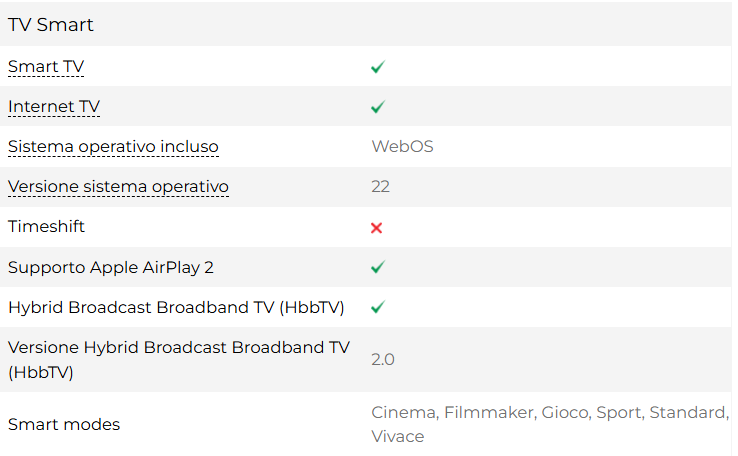Open the Internet TV term definition

pos(54,107)
